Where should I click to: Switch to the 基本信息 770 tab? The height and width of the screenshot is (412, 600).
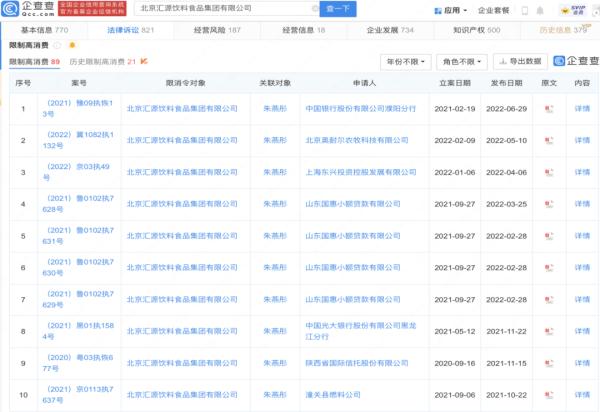point(44,30)
